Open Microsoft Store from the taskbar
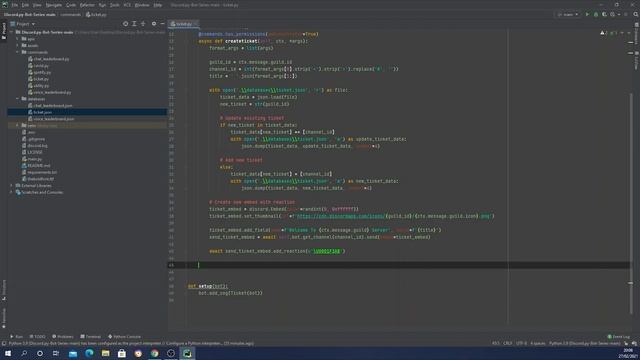This screenshot has height=360, width=640. (x=122, y=353)
